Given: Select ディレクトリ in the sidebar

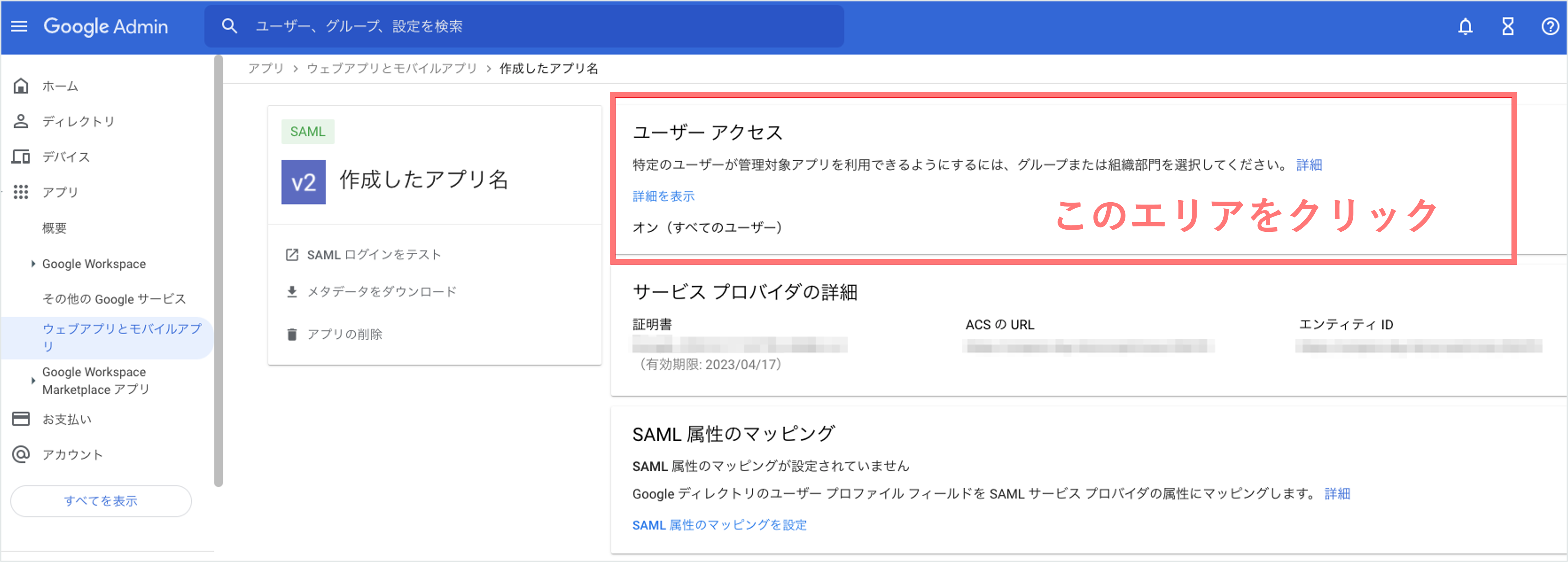Looking at the screenshot, I should coord(79,122).
